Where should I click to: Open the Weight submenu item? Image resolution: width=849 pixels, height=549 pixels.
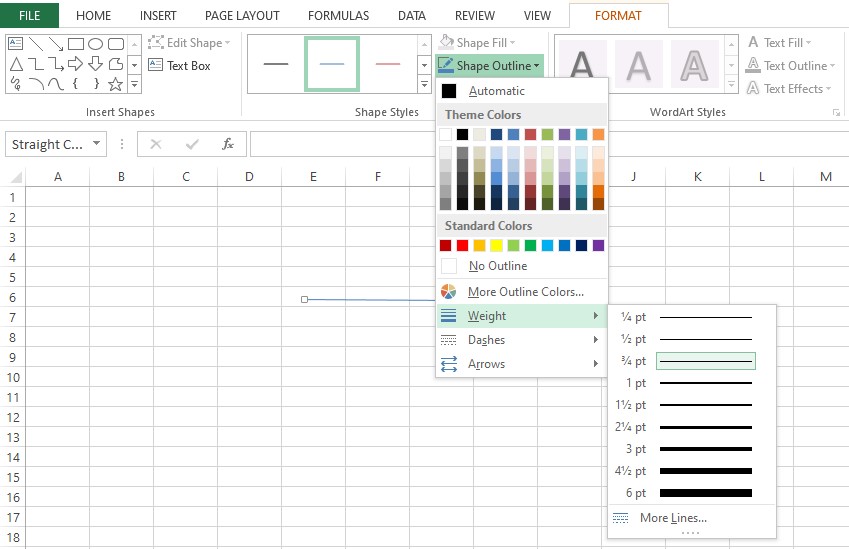coord(522,316)
